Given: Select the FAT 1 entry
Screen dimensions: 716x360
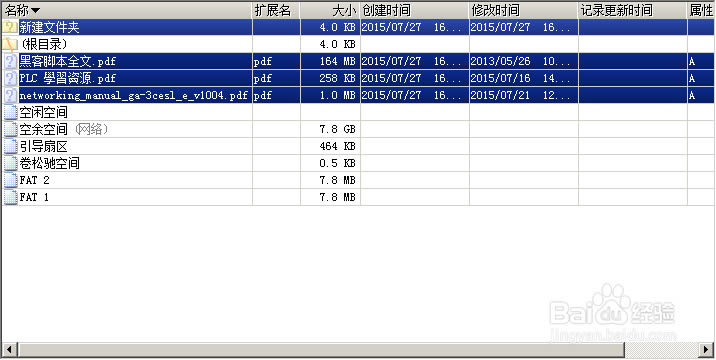Looking at the screenshot, I should (34, 197).
